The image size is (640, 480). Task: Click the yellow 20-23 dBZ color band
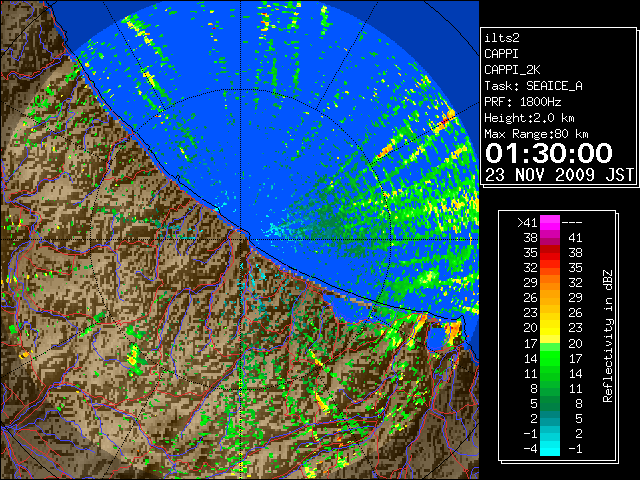550,328
